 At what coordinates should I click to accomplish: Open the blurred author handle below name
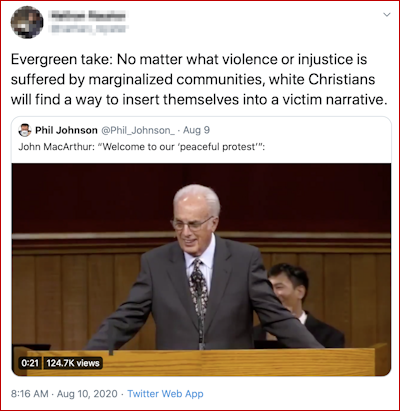click(x=88, y=29)
